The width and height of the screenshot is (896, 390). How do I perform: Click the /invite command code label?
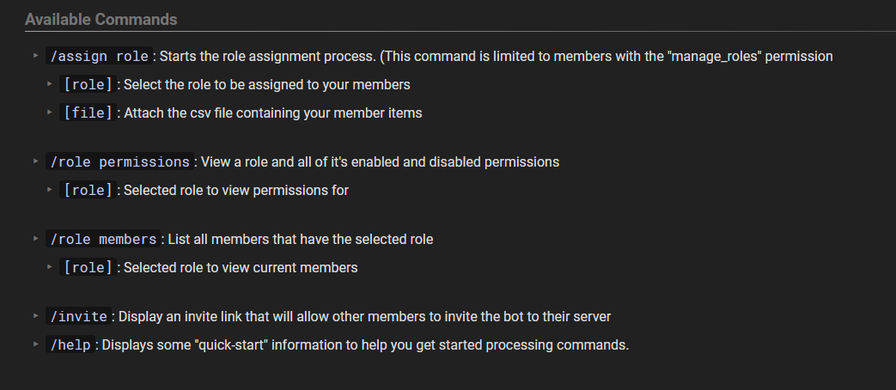click(x=79, y=316)
